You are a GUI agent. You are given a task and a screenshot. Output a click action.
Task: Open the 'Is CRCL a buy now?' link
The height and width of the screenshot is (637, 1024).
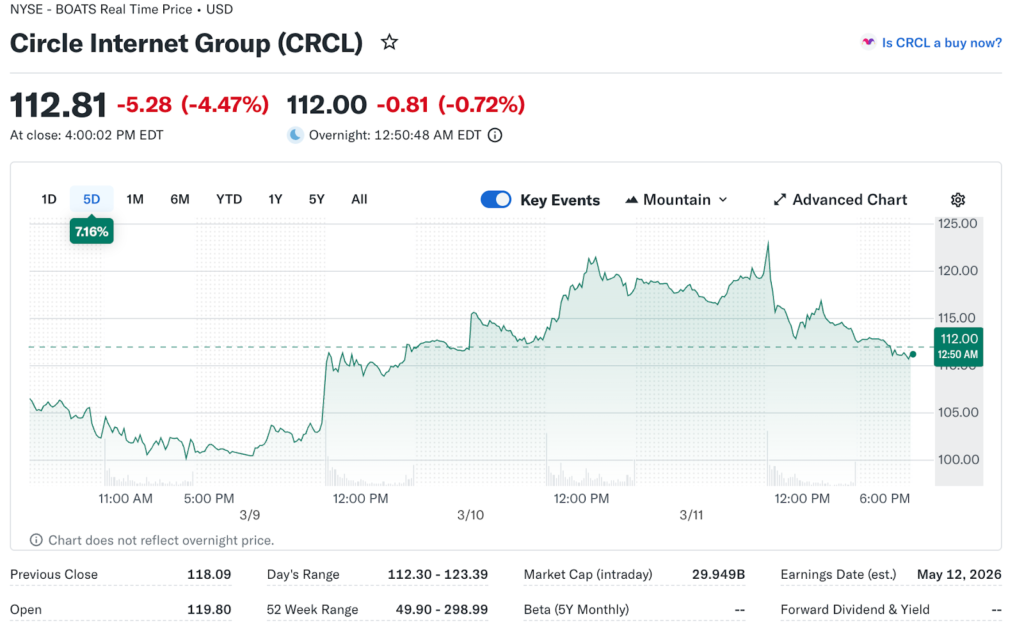[x=941, y=43]
